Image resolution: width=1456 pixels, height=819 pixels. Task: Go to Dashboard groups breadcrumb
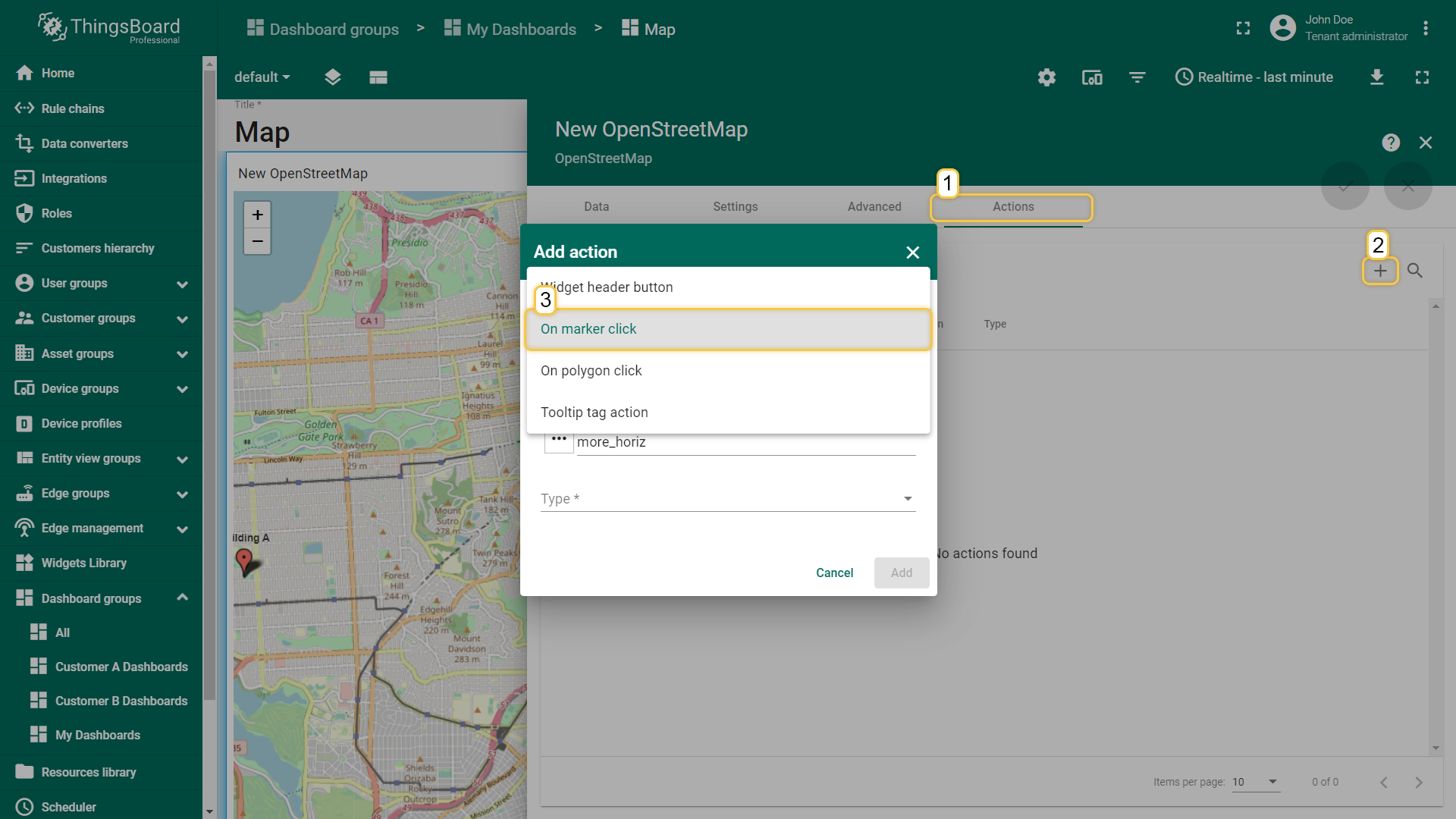pyautogui.click(x=323, y=29)
